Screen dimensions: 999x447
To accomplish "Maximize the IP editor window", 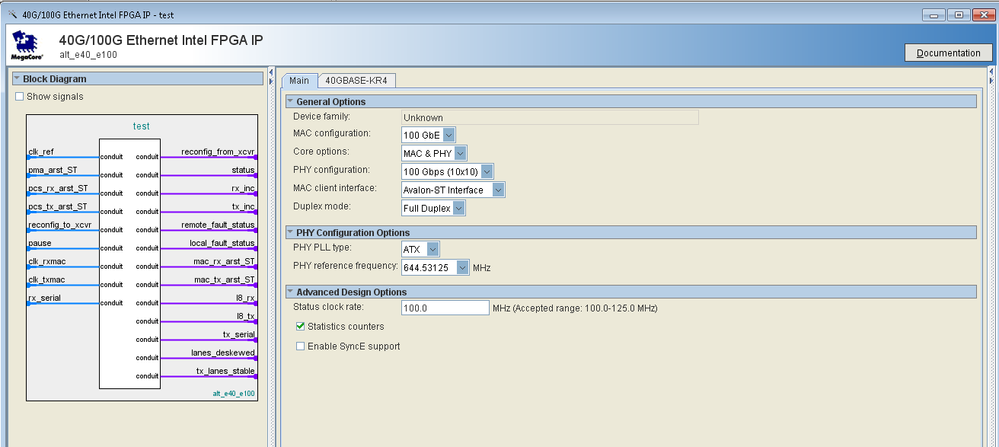I will [957, 15].
